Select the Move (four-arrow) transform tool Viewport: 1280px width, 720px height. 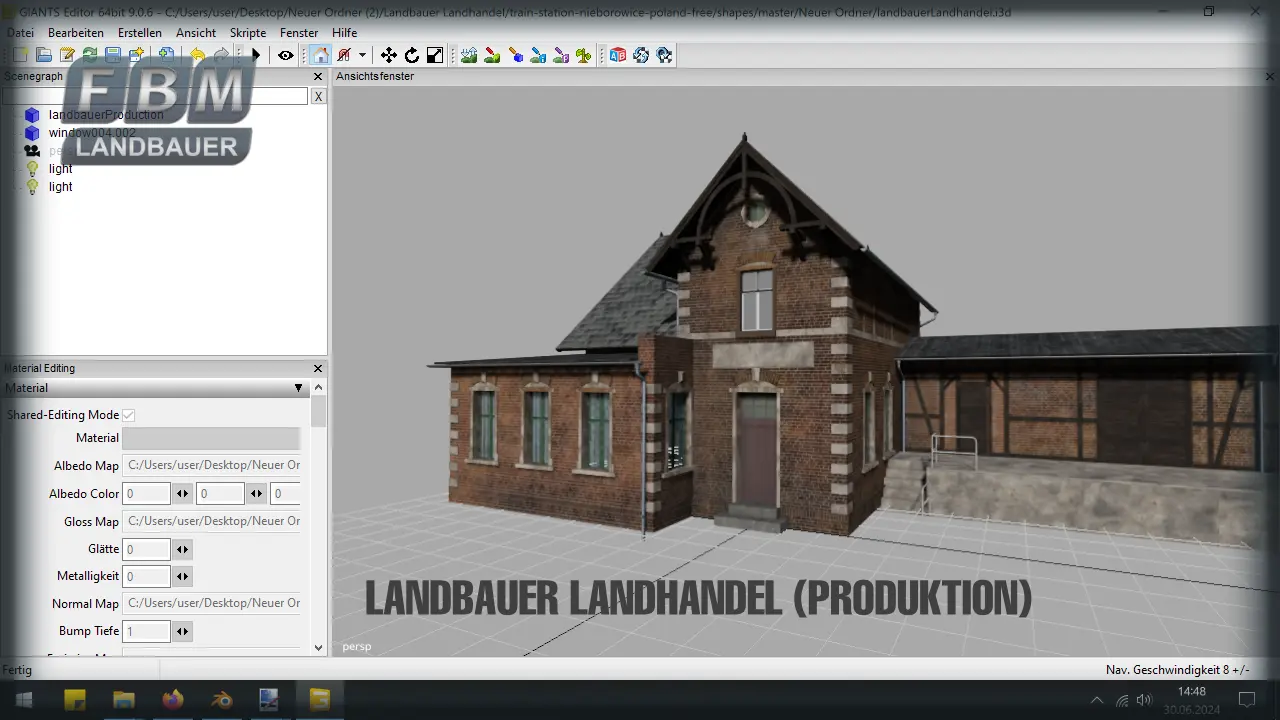389,55
